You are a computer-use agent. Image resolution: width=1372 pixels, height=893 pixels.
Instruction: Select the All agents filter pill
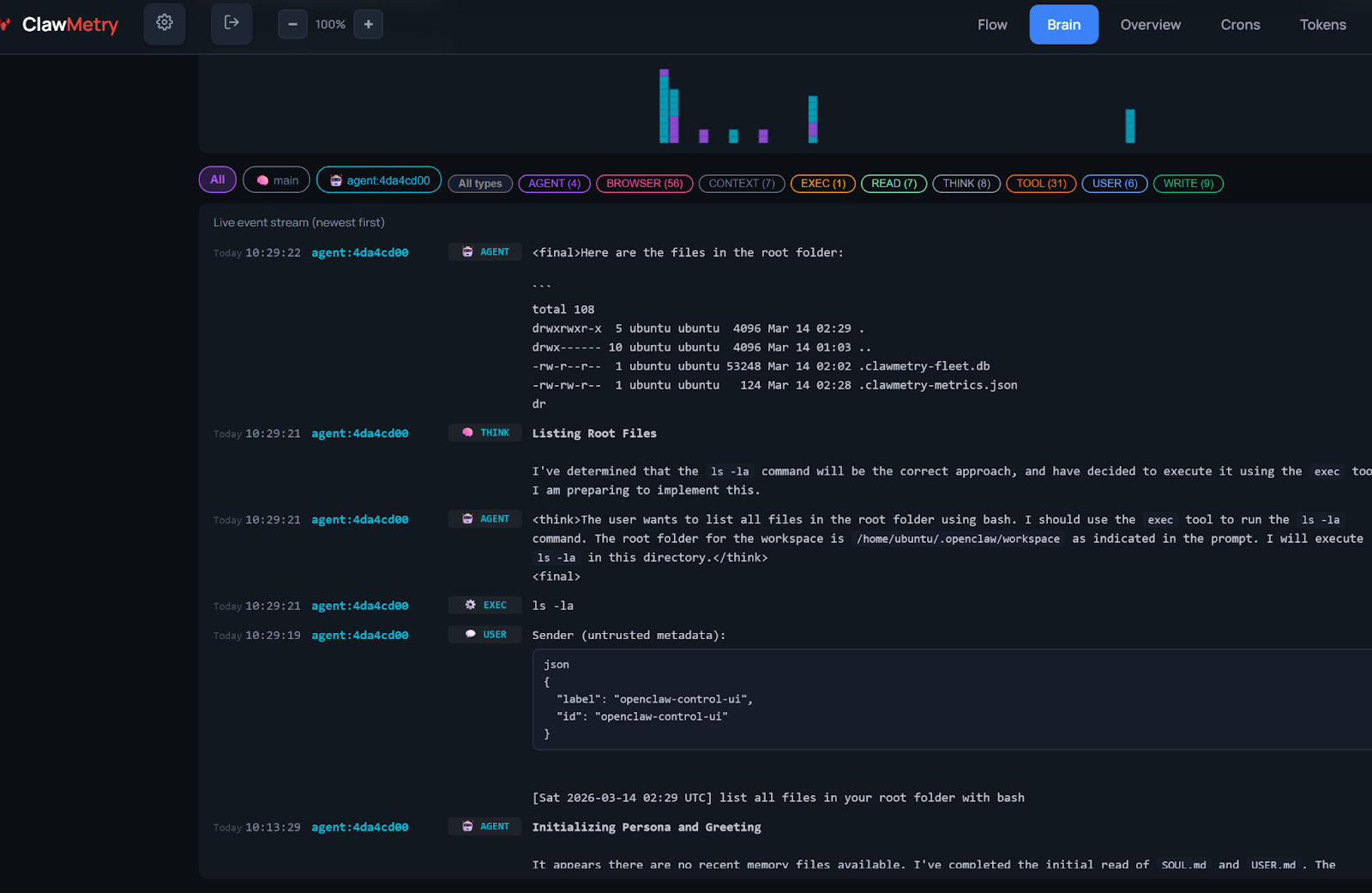(x=217, y=179)
